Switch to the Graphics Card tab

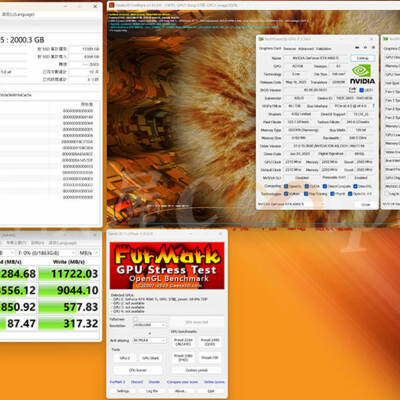[x=270, y=48]
